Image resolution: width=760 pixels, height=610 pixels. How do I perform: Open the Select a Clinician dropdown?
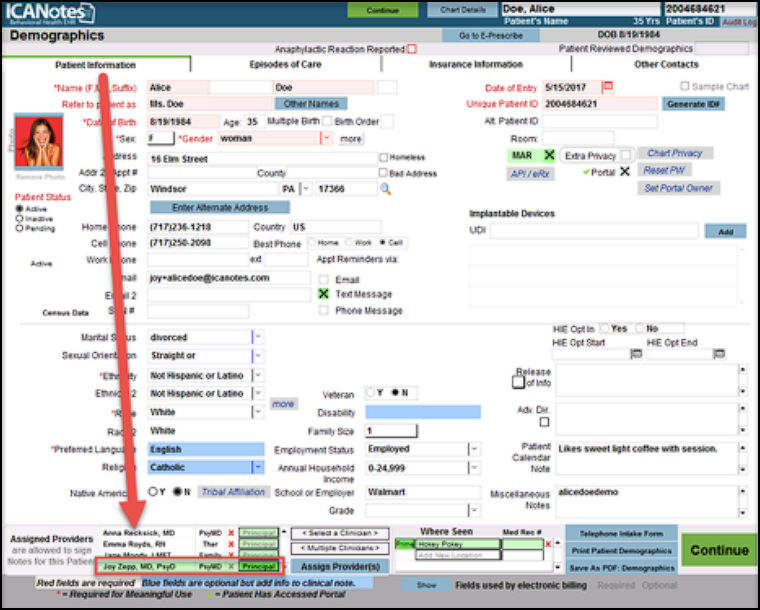(x=340, y=533)
